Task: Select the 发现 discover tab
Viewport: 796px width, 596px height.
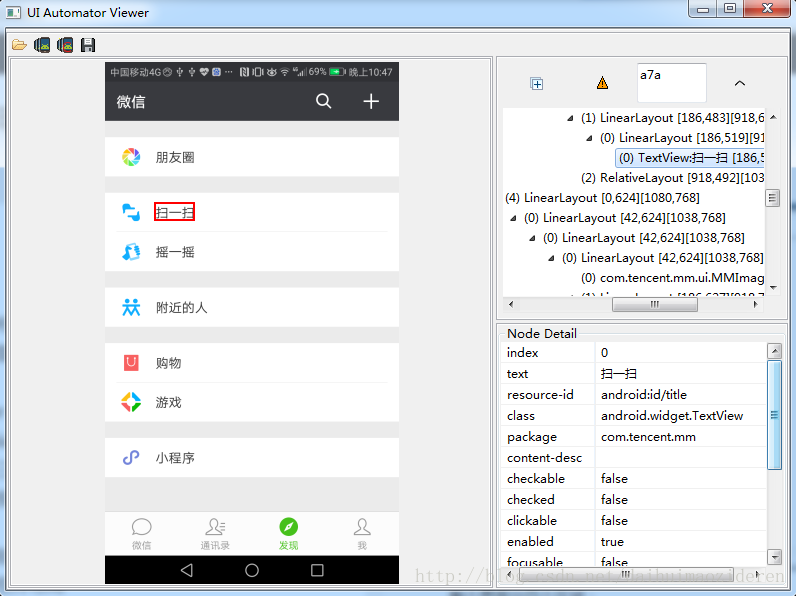Action: (x=288, y=534)
